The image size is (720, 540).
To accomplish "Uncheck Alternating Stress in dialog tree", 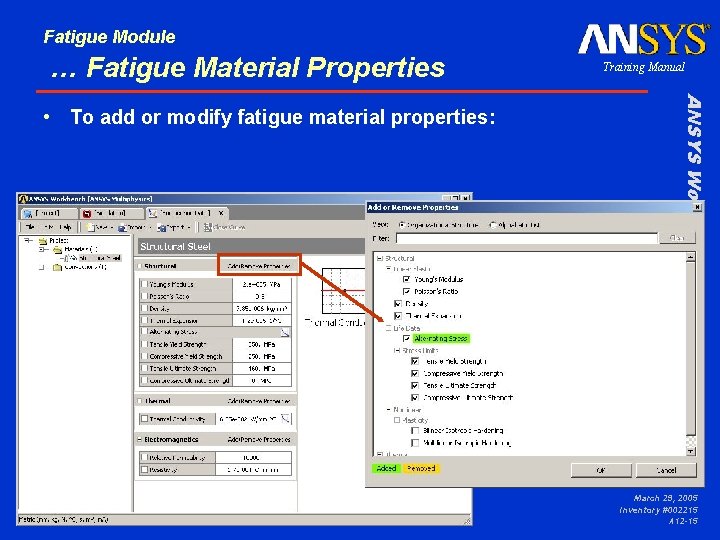I will click(x=406, y=338).
